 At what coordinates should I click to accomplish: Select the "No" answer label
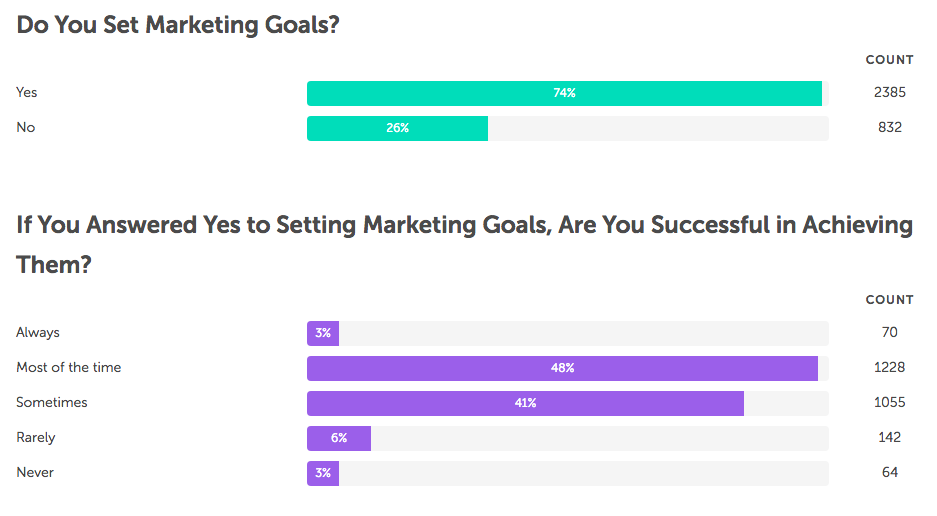pyautogui.click(x=25, y=127)
